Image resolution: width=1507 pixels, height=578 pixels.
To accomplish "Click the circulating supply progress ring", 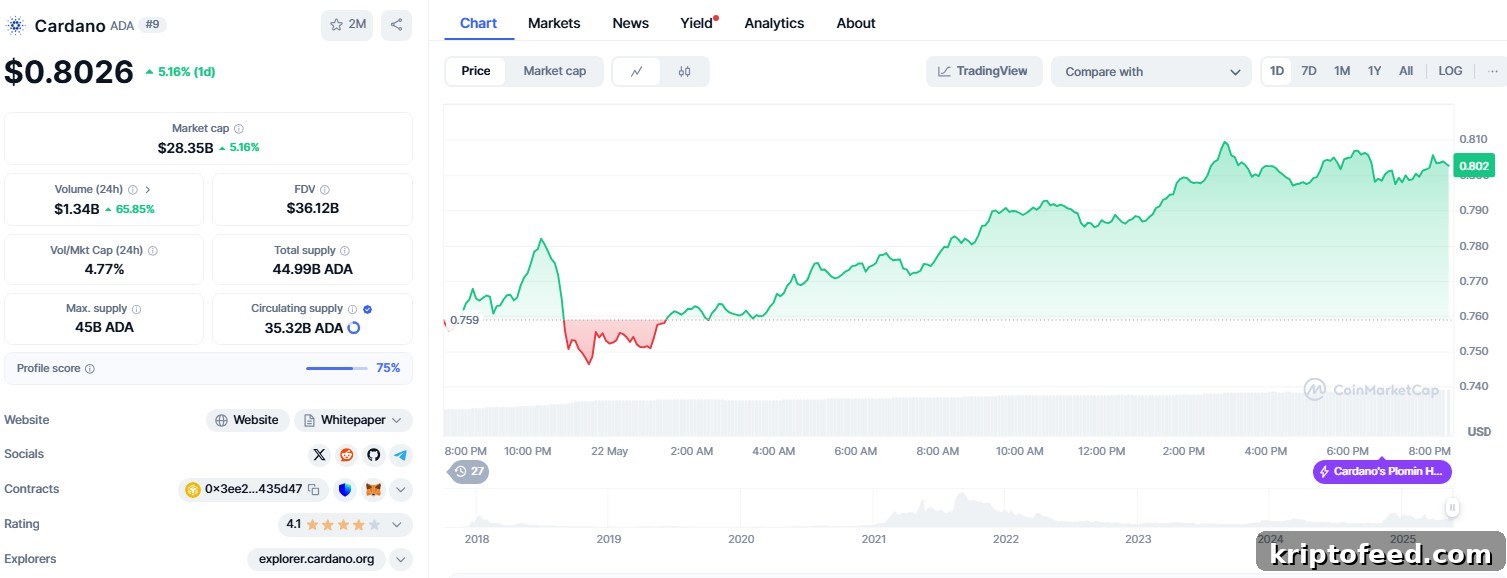I will click(353, 328).
